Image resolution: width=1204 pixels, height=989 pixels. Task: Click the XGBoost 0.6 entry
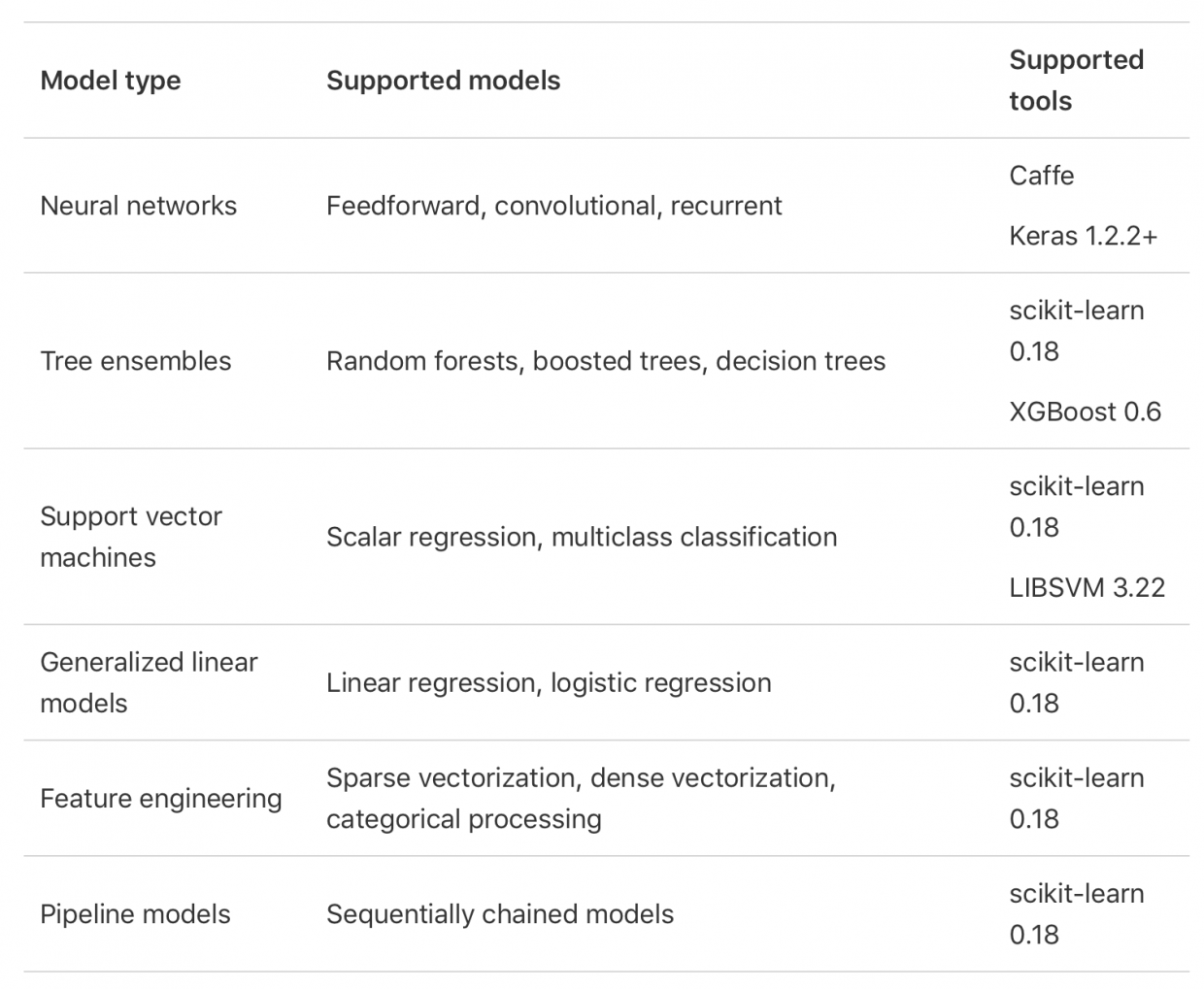[1085, 412]
